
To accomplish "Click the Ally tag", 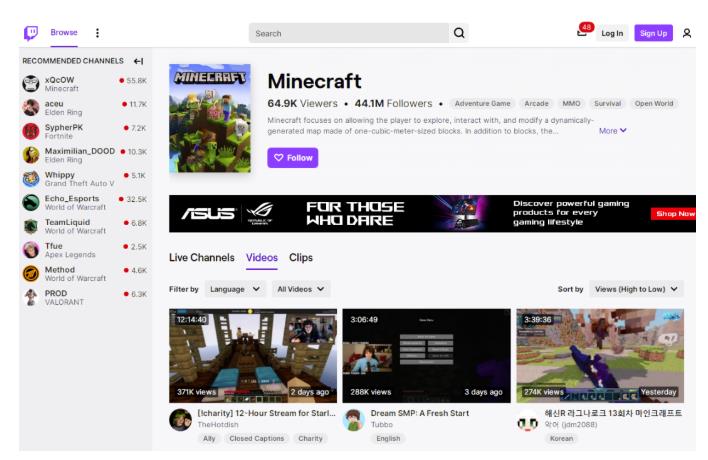I will pyautogui.click(x=209, y=438).
